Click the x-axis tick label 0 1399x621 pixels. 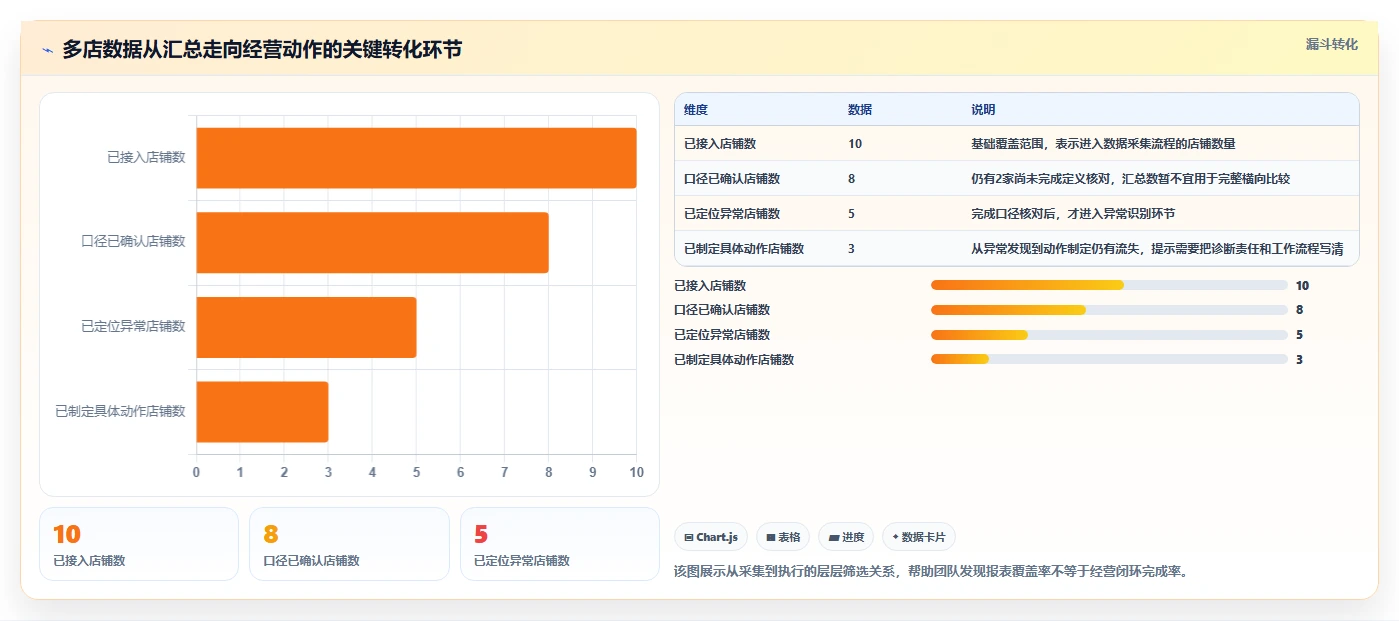[x=196, y=472]
